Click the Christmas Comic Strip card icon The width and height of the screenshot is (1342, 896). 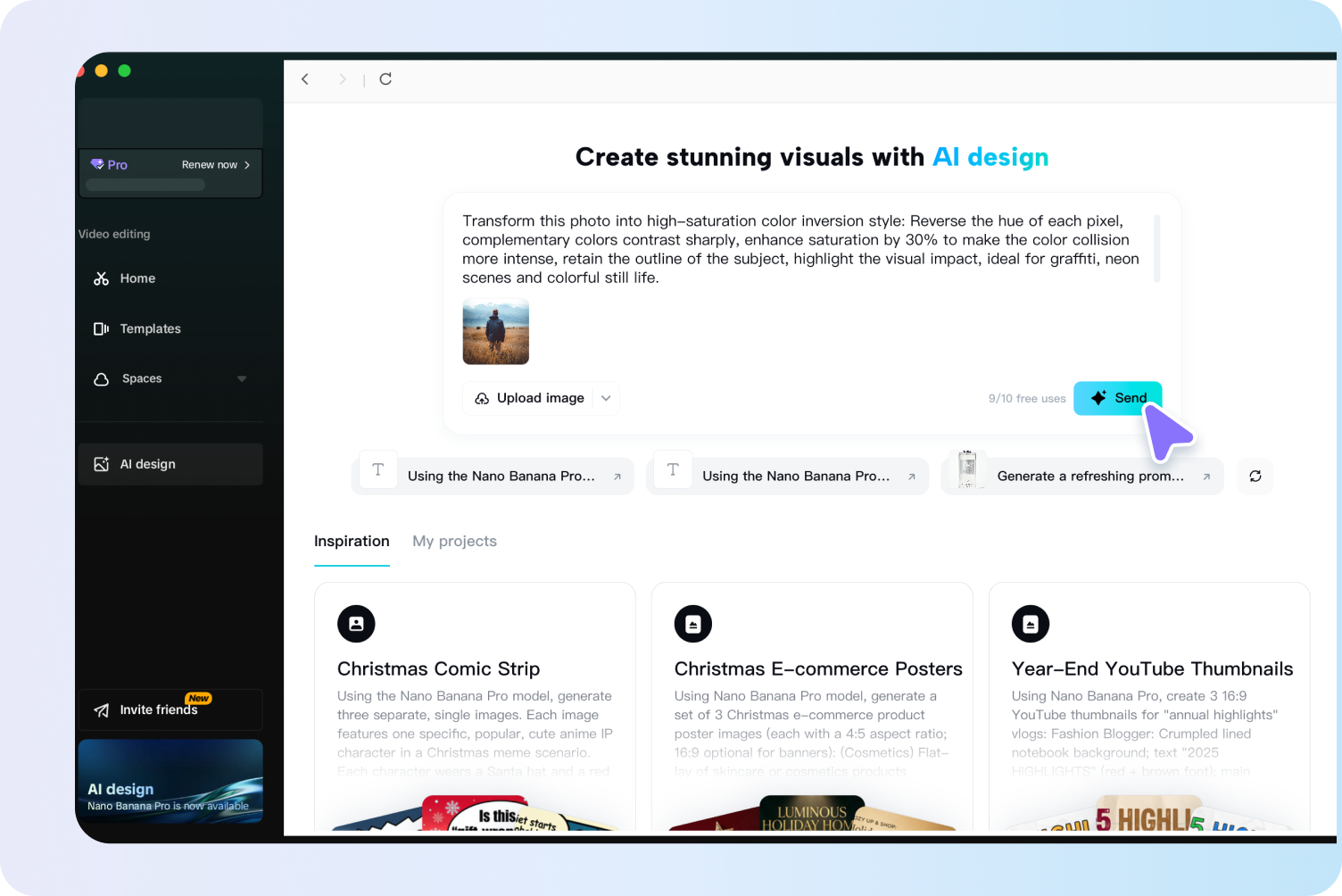pyautogui.click(x=356, y=624)
